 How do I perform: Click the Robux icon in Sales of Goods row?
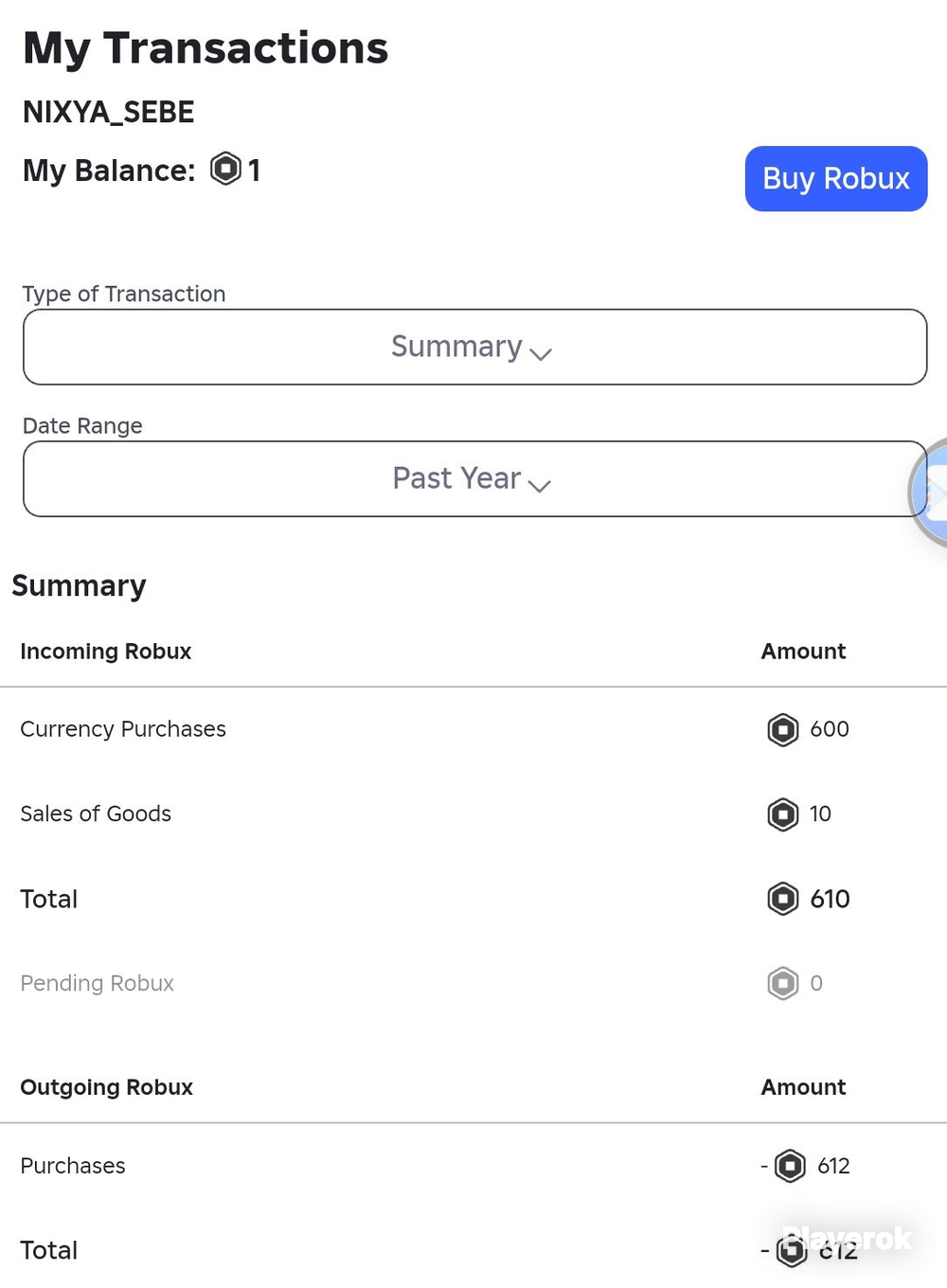point(783,814)
